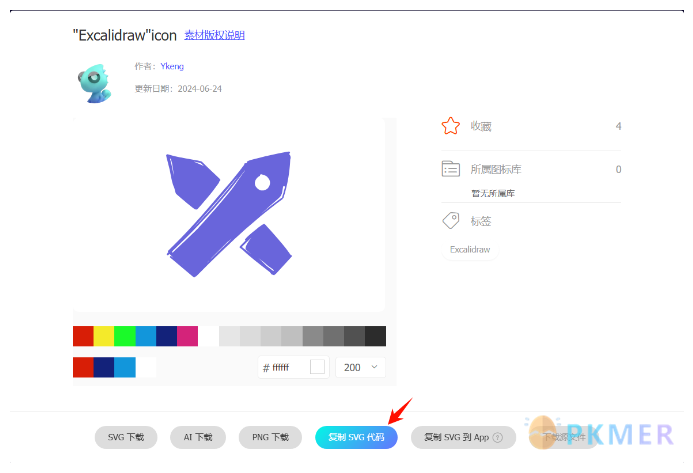Click the tag icon beside 标签
693x473 pixels.
[450, 221]
